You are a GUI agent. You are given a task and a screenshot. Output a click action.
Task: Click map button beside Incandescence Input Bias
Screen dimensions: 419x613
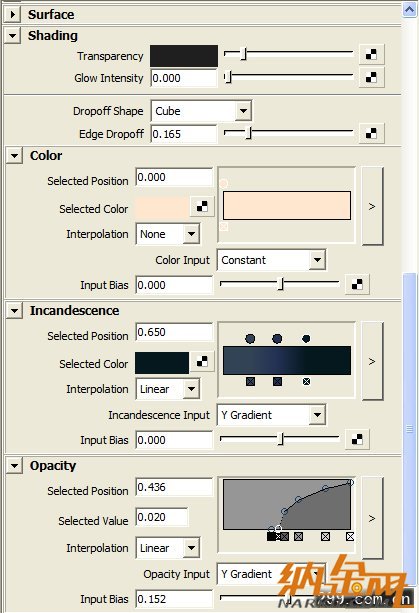coord(357,439)
